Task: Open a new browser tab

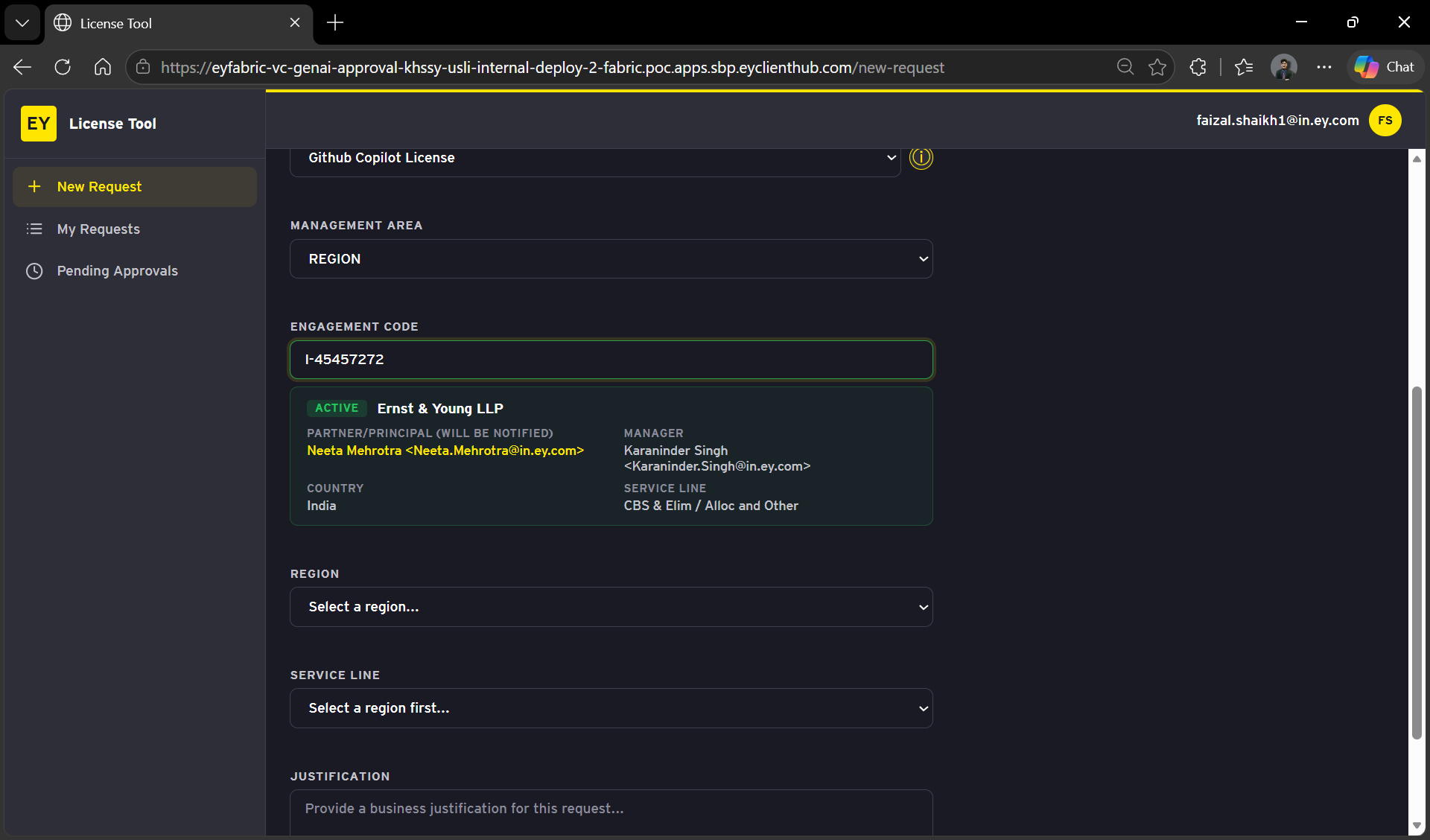Action: coord(335,23)
